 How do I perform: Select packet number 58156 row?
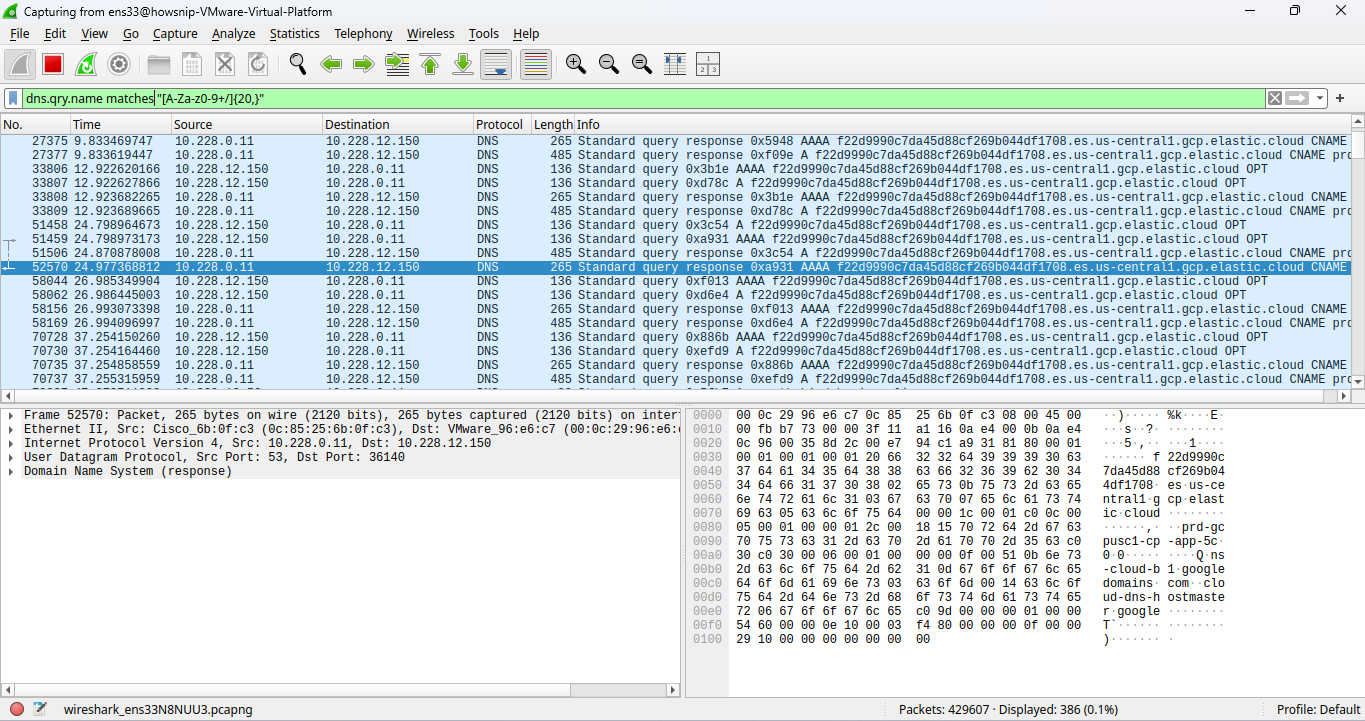click(x=675, y=309)
